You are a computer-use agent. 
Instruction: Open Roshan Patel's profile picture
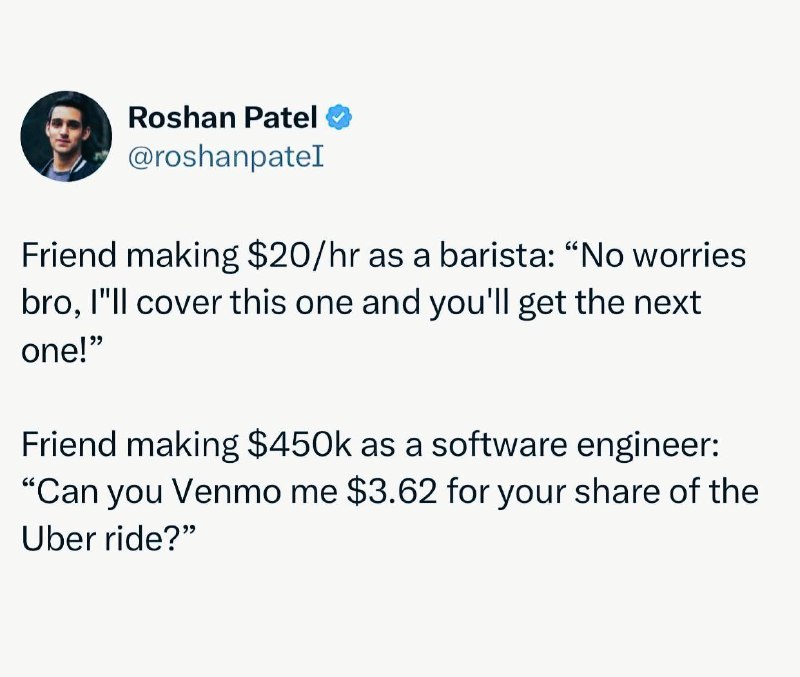[66, 136]
